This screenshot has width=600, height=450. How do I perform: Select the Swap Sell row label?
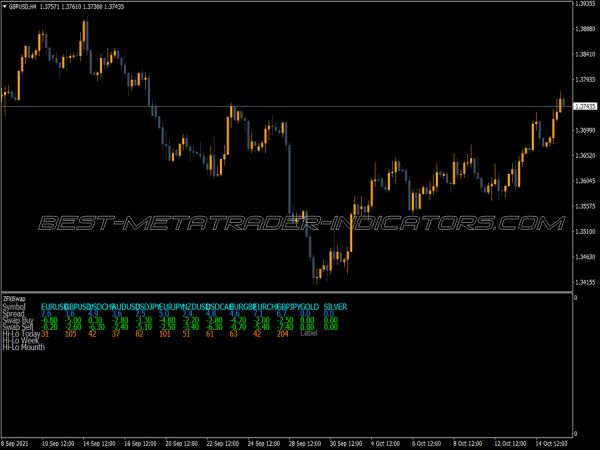click(x=18, y=327)
